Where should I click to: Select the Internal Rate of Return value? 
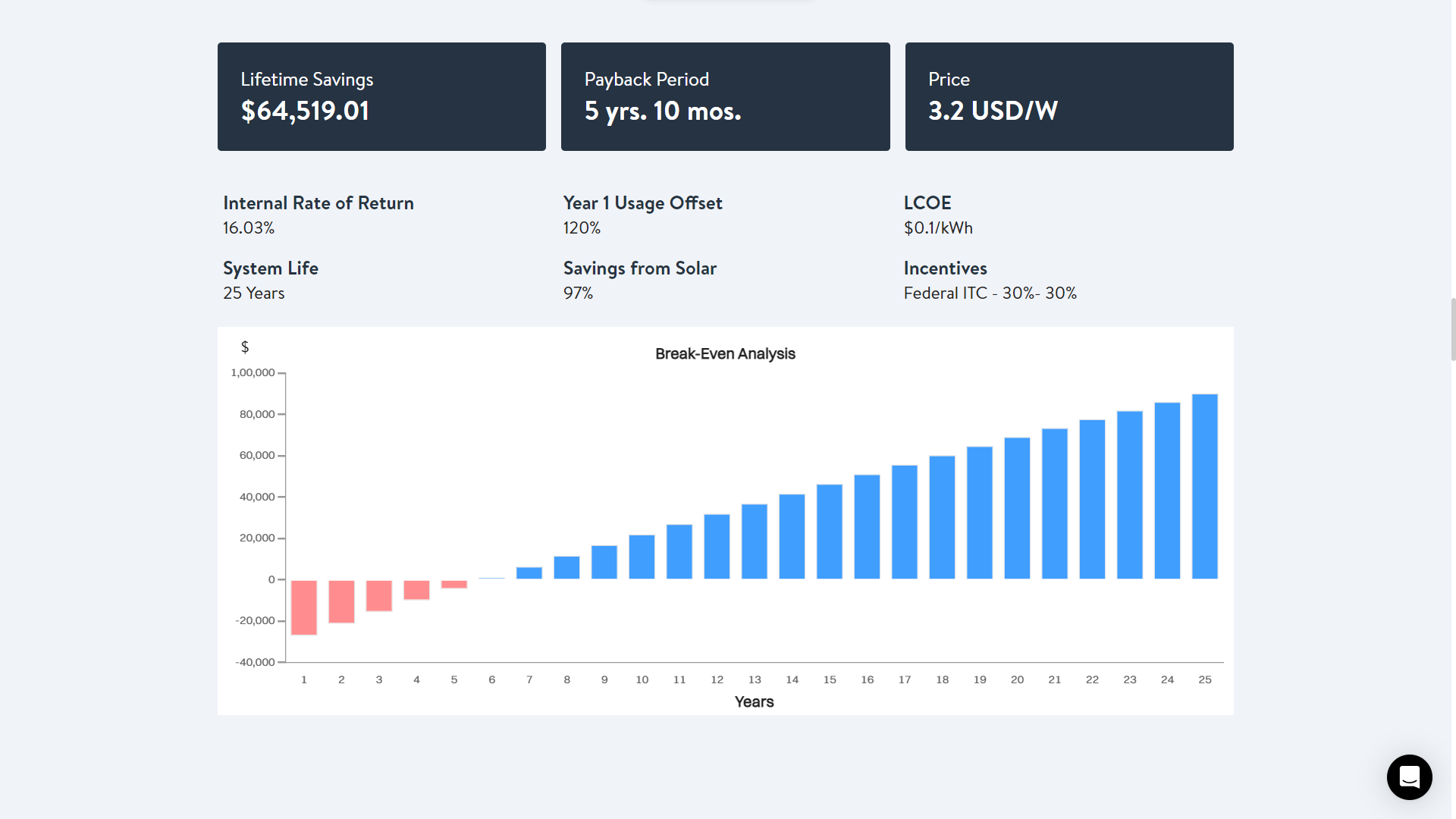[x=248, y=228]
